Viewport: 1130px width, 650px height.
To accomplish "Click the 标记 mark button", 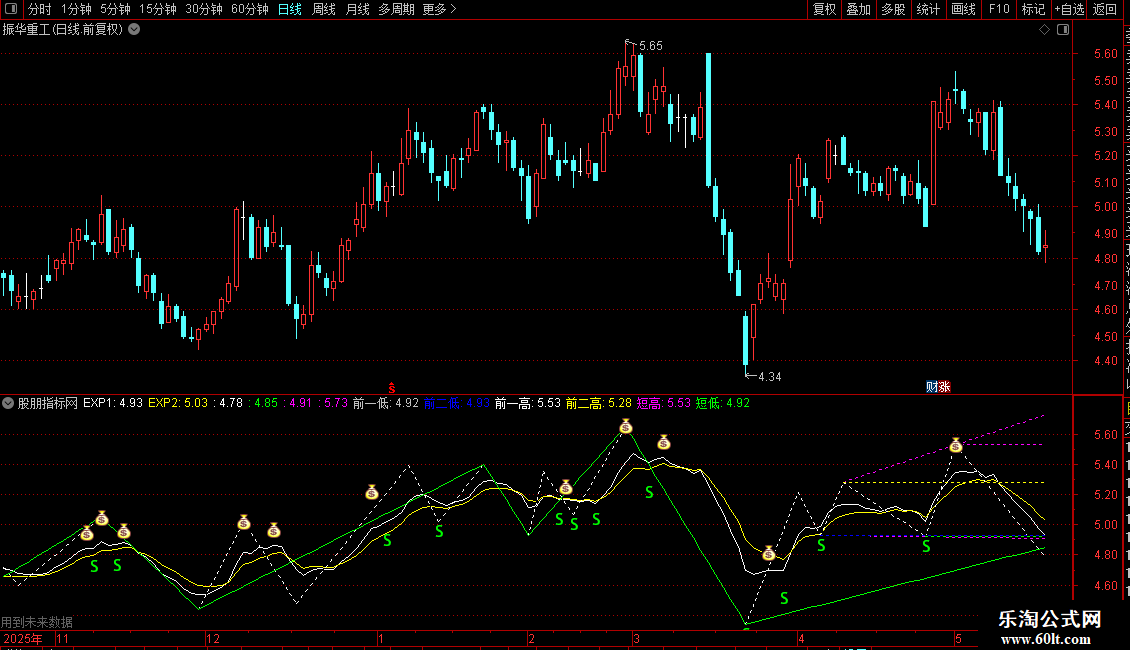I will click(1033, 9).
